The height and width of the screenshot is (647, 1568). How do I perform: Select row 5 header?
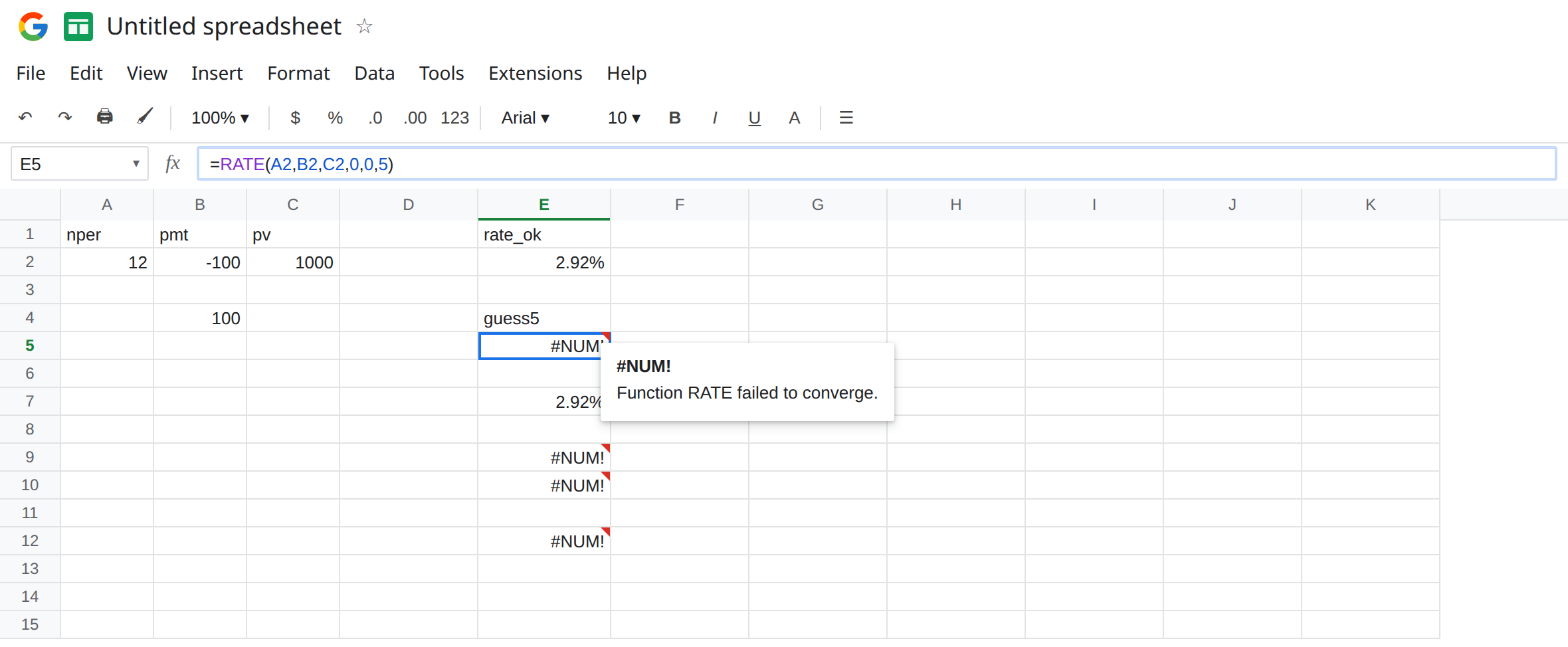click(30, 345)
